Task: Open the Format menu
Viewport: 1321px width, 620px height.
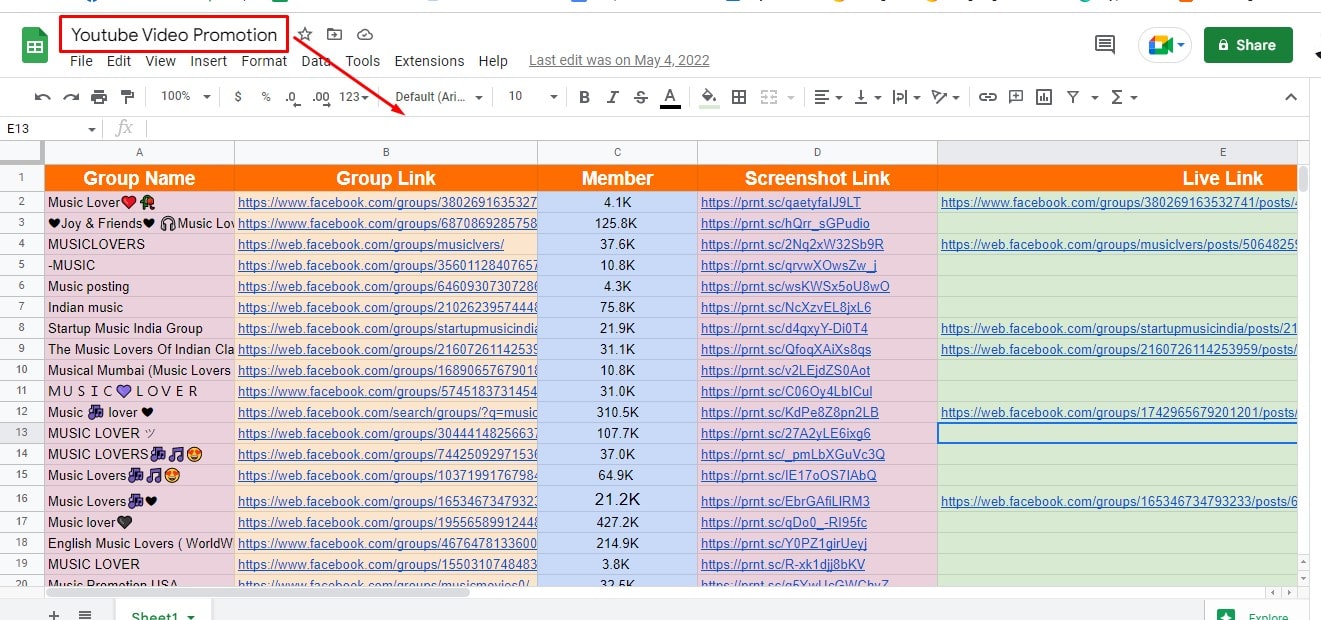Action: coord(264,61)
